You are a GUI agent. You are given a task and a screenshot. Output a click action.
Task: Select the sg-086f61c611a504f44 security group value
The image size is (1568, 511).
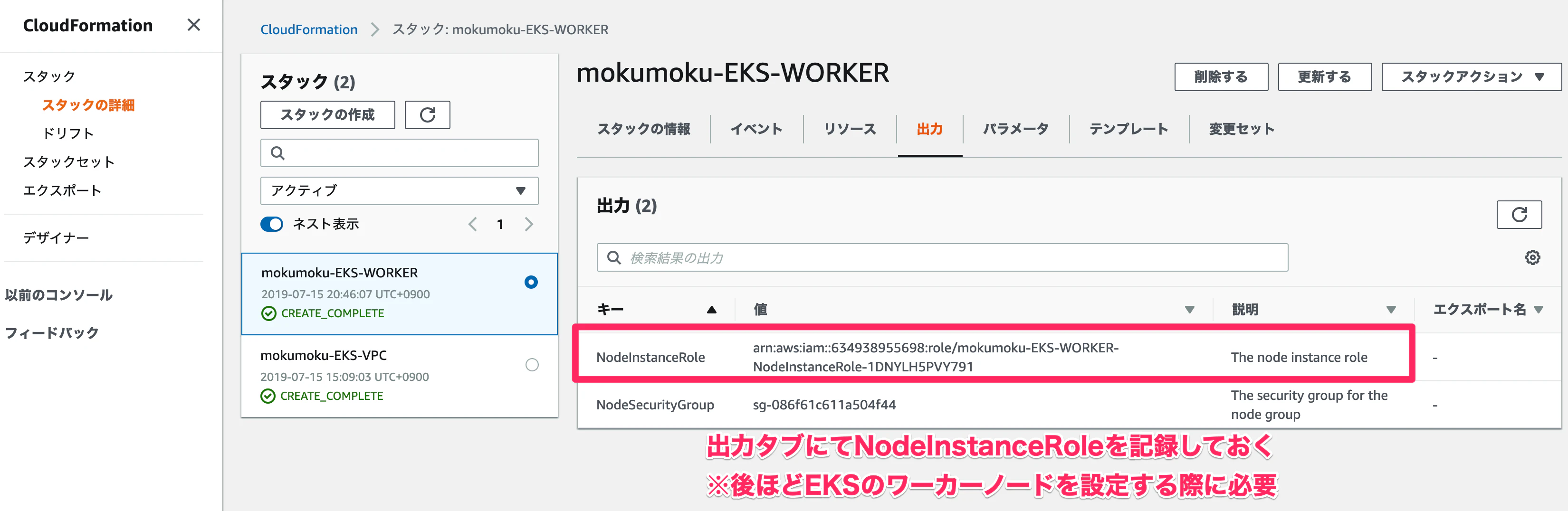click(824, 405)
